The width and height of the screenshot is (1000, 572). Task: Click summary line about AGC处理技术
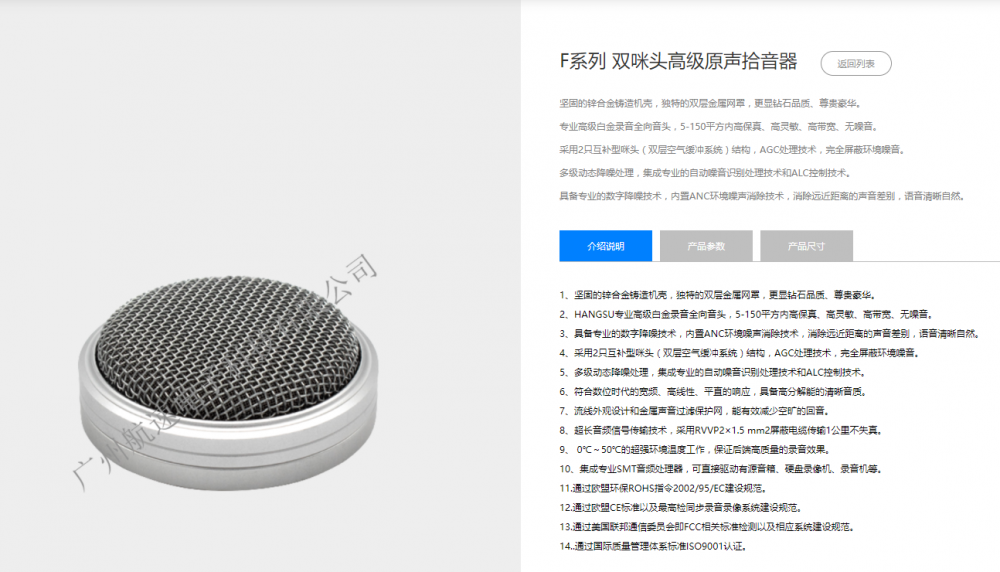coord(733,150)
